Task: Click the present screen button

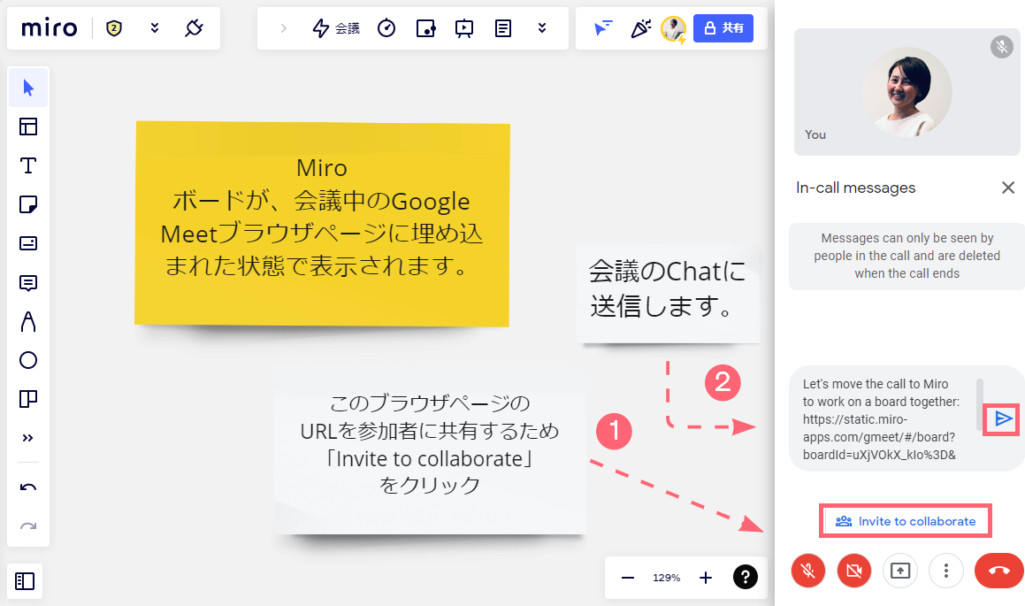Action: [x=900, y=571]
